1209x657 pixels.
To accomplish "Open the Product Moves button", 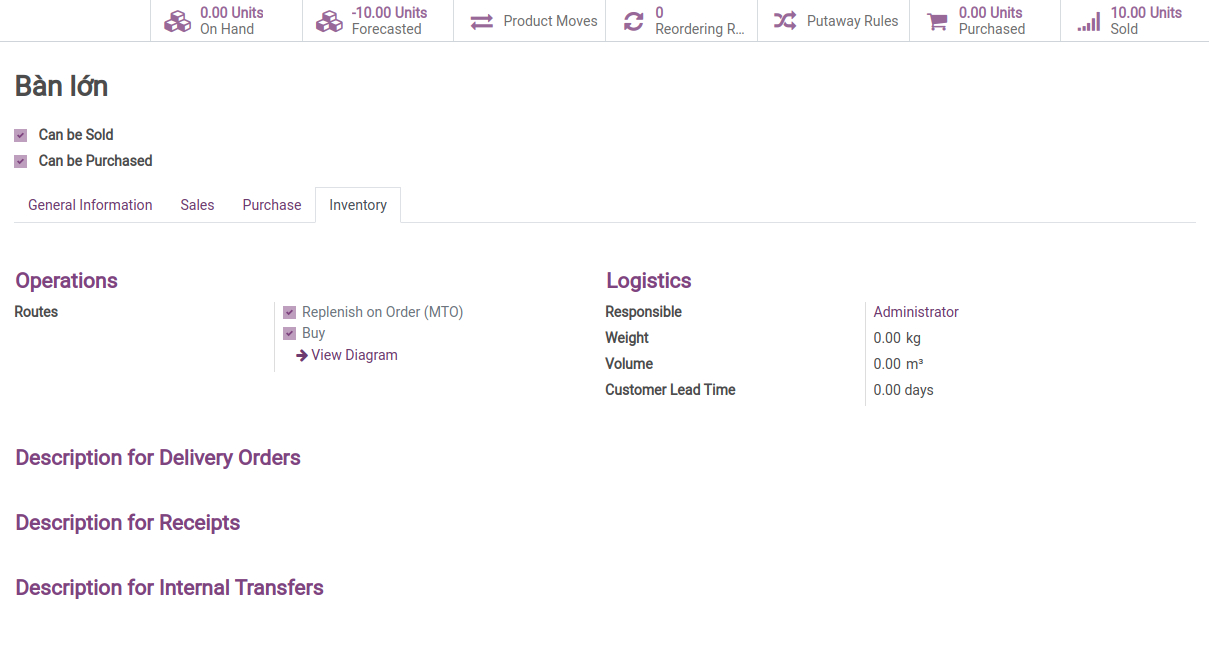I will coord(530,21).
